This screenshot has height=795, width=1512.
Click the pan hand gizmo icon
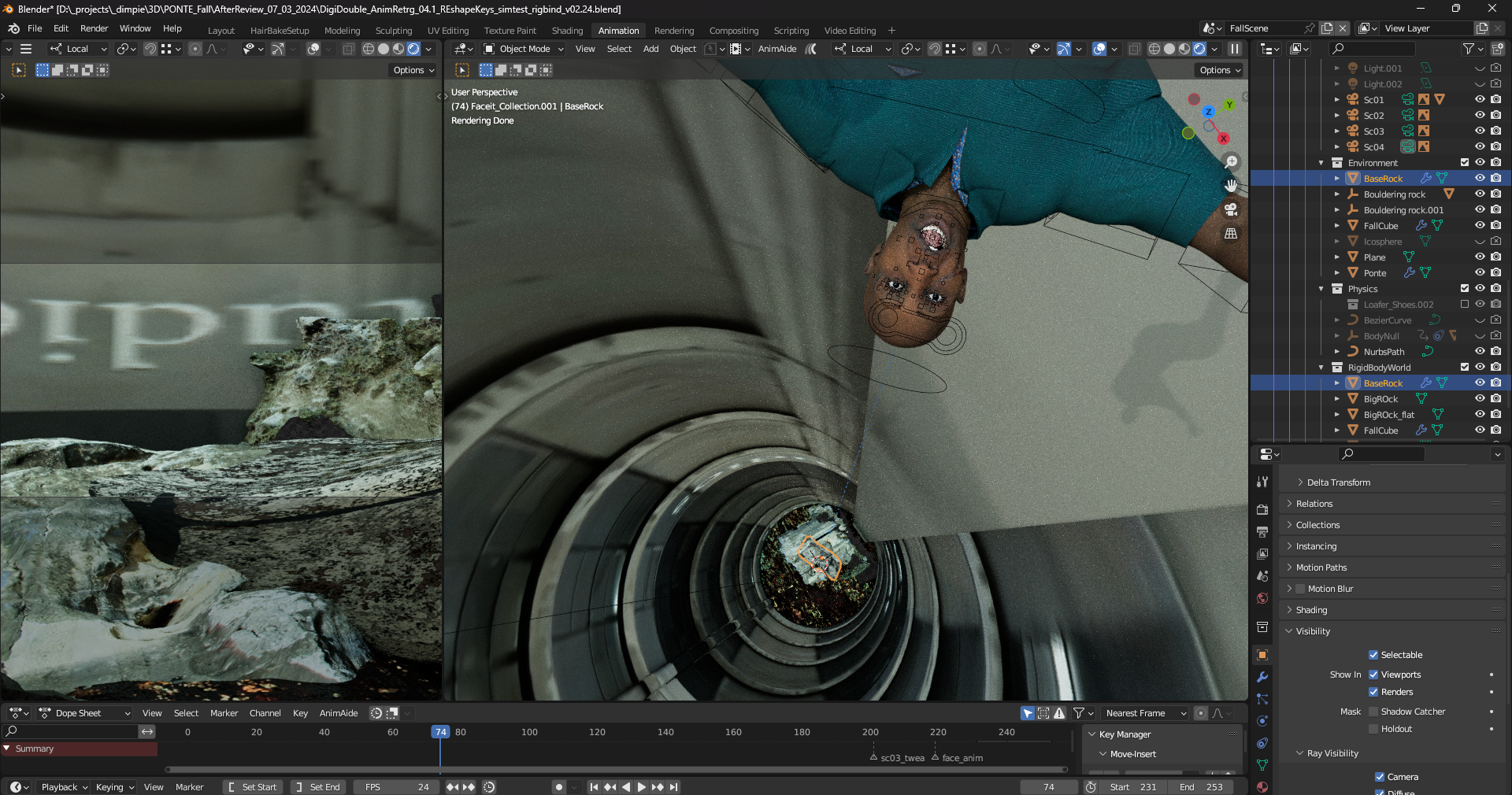coord(1231,186)
